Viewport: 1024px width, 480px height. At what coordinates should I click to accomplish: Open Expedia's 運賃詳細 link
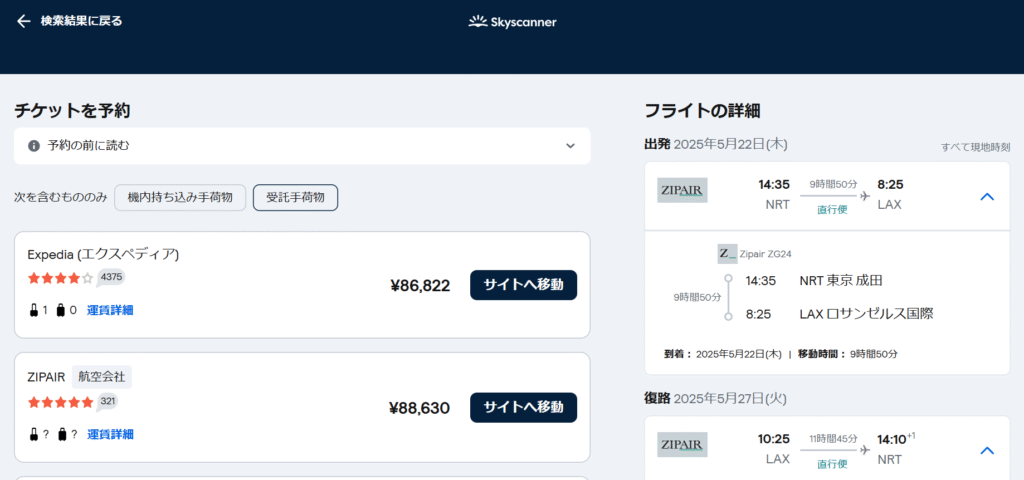click(110, 310)
